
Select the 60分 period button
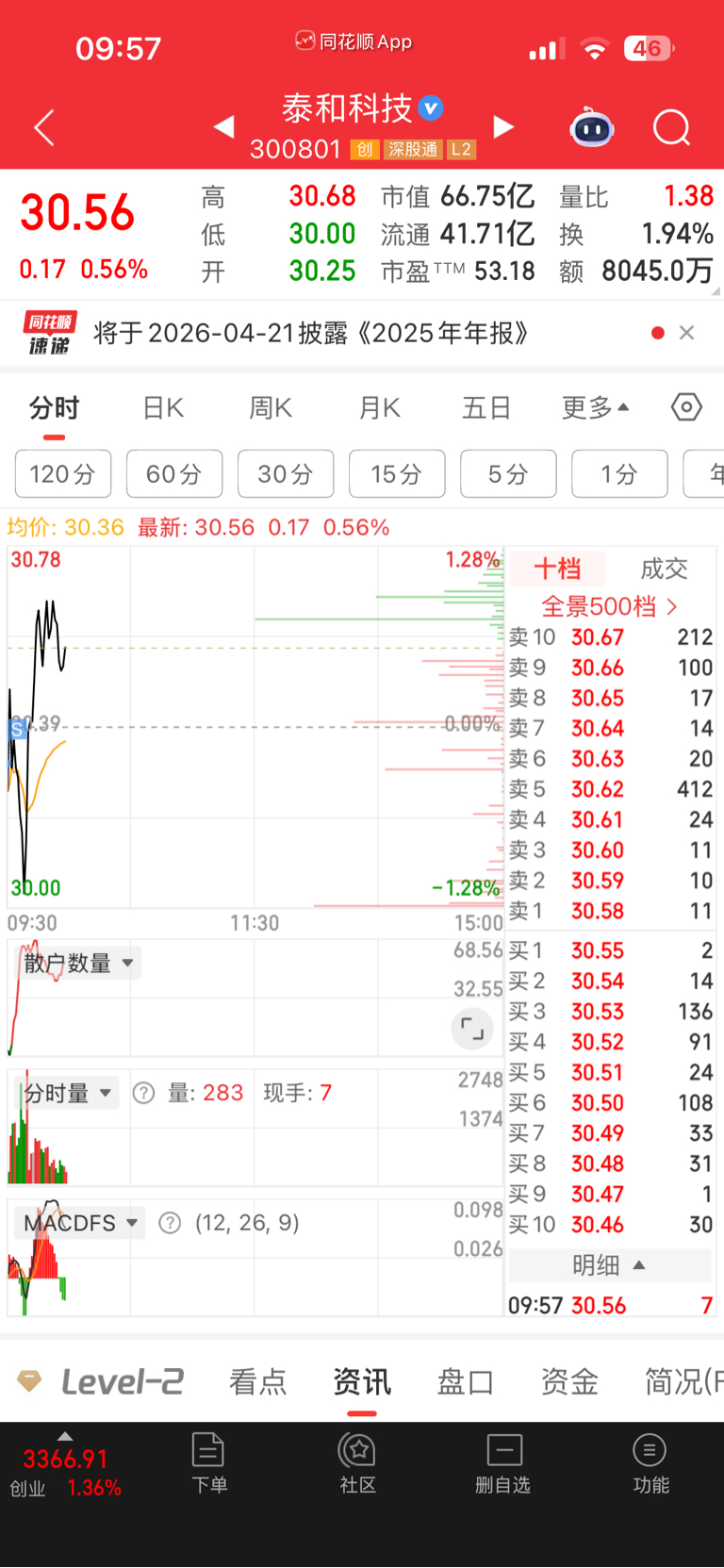click(174, 473)
